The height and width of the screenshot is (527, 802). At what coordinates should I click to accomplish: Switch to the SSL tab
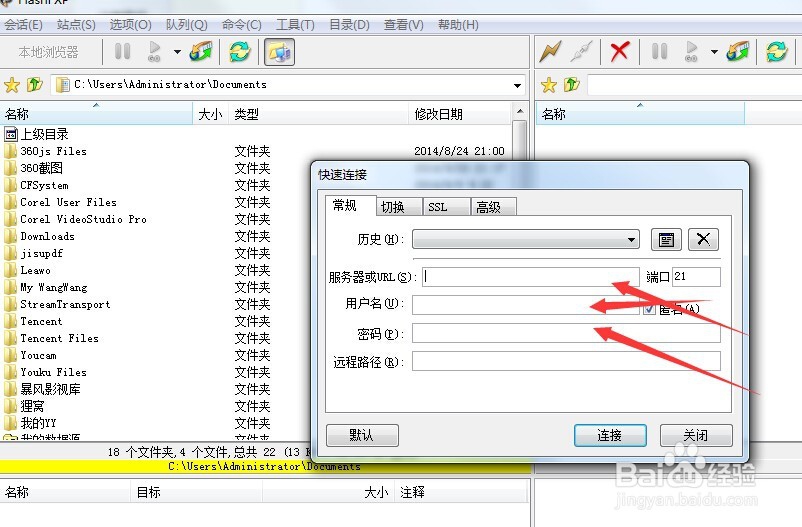(x=446, y=207)
